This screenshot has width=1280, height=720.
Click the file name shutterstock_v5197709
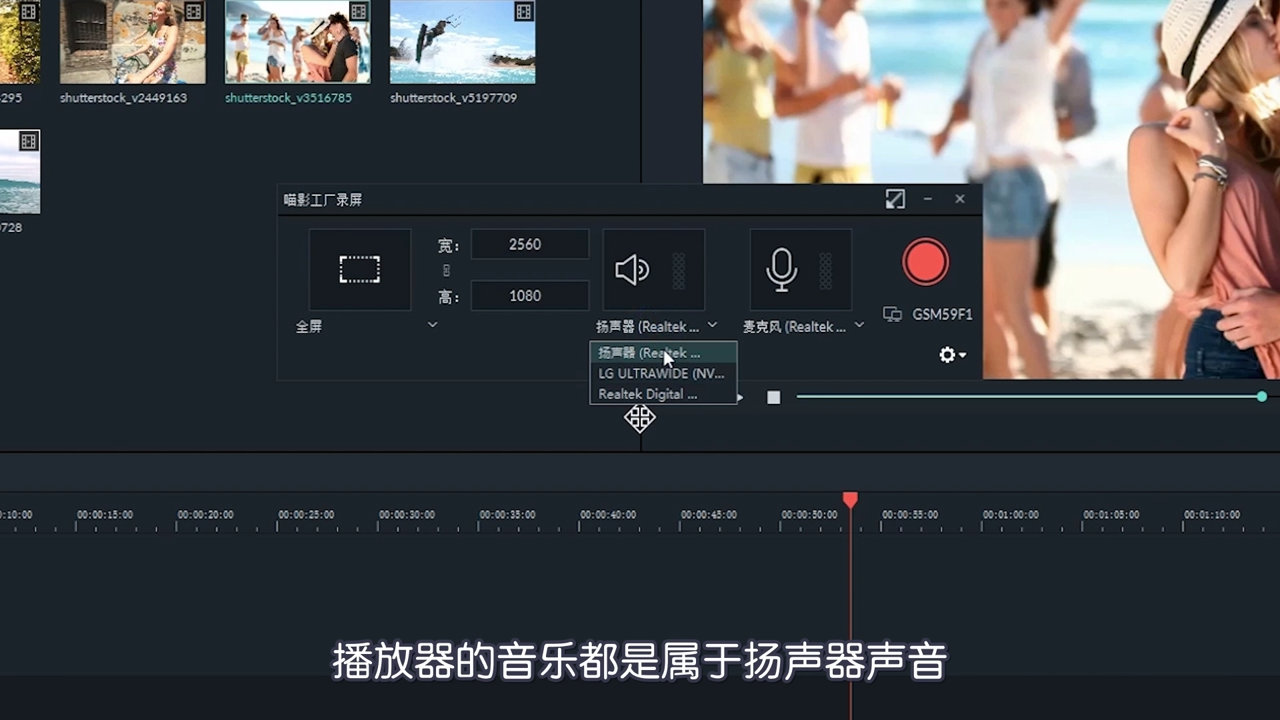click(x=453, y=98)
